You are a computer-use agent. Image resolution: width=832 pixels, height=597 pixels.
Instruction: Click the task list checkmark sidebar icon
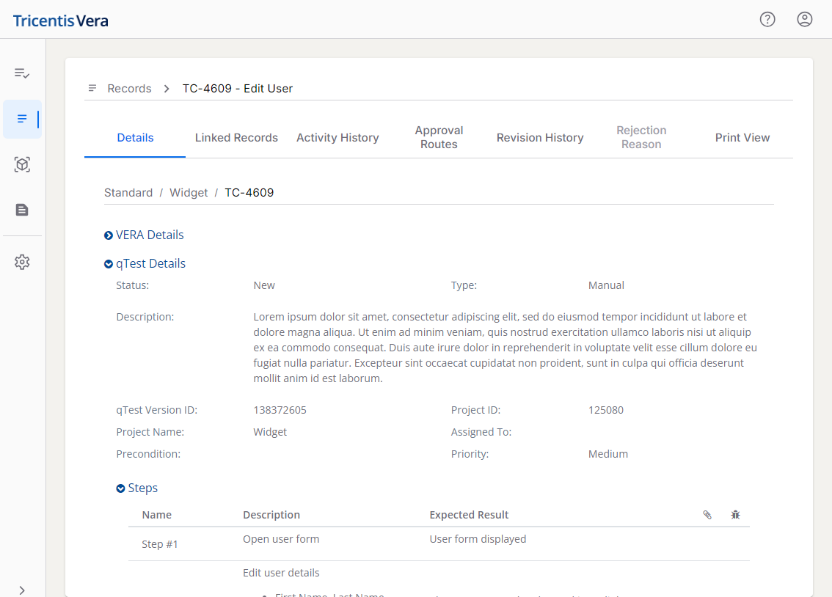click(x=22, y=73)
